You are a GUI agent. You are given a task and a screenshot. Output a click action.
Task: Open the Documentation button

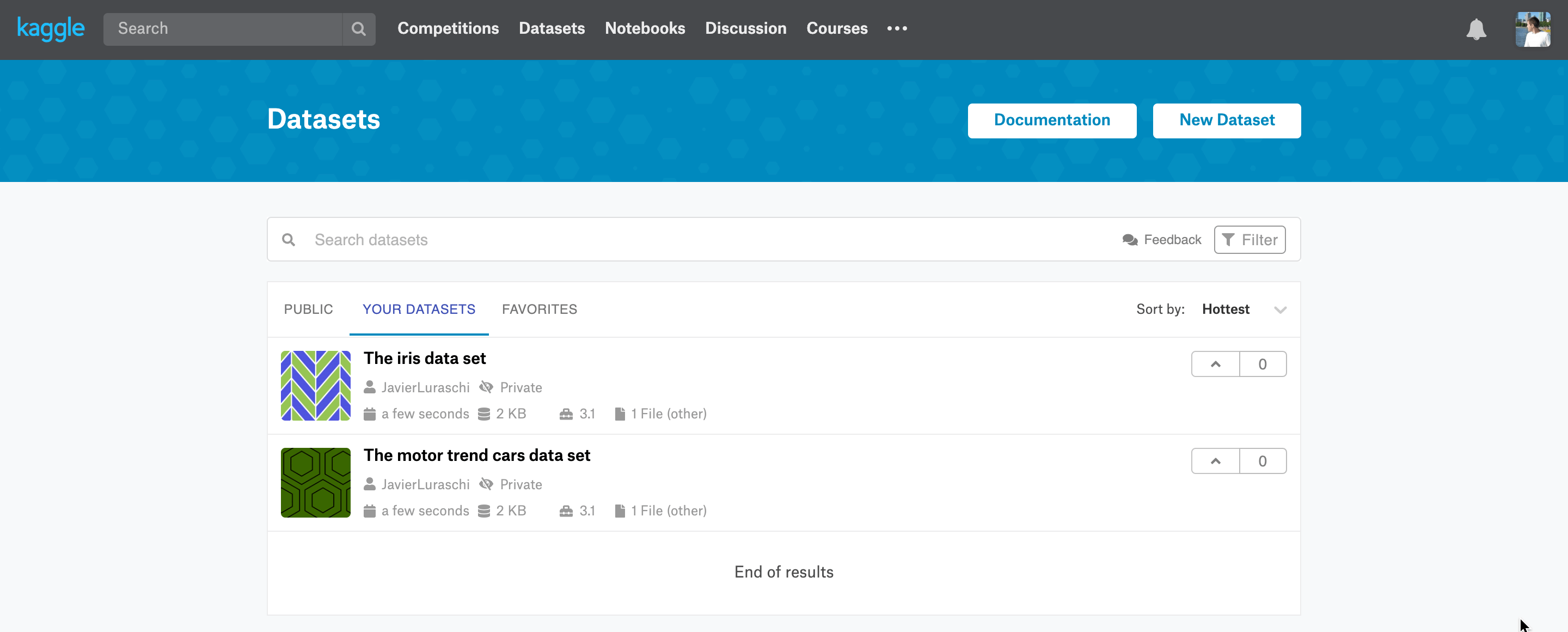pos(1051,120)
